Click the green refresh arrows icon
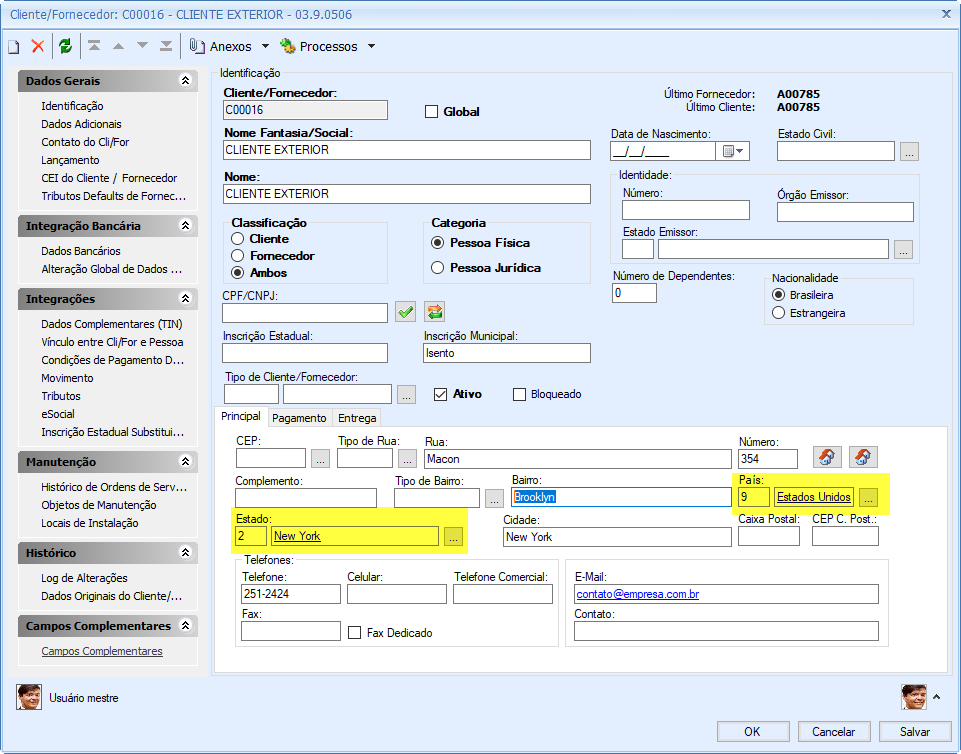Screen dimensions: 961x754 tap(66, 46)
